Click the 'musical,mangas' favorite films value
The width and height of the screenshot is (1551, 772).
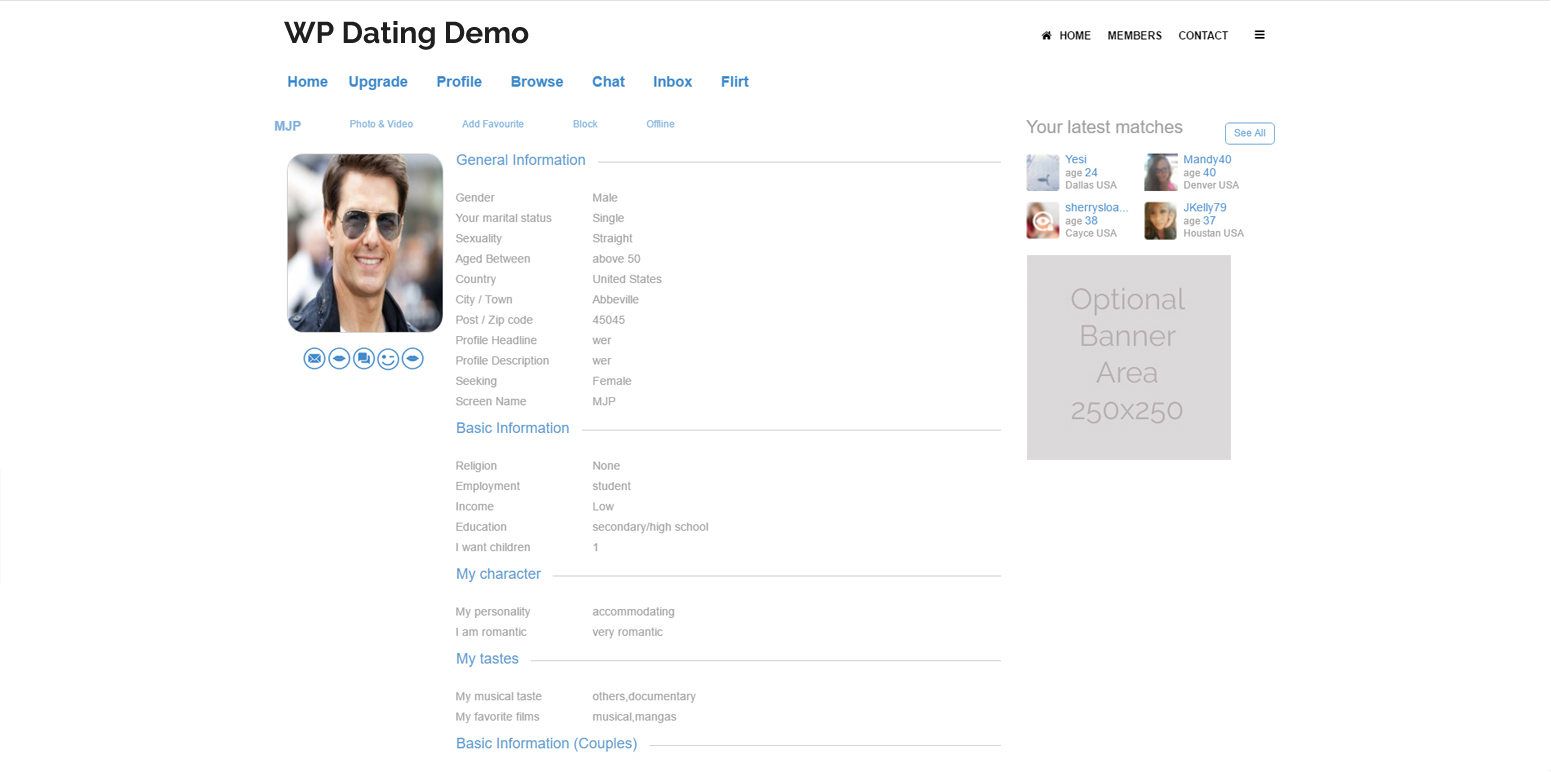[635, 717]
